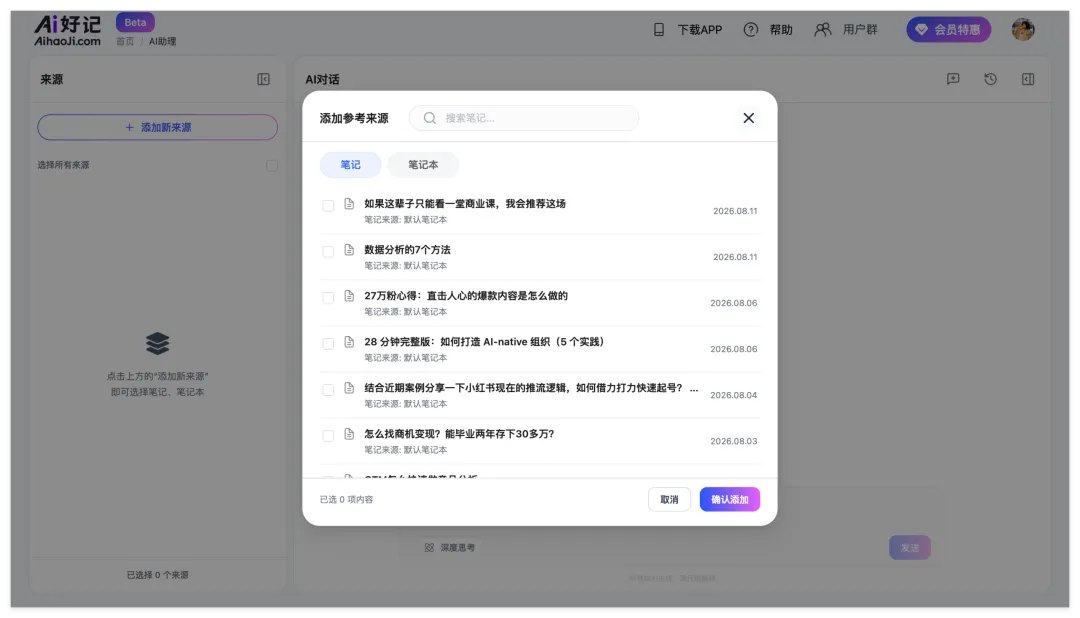The image size is (1080, 618).
Task: Switch to the 笔记本 tab
Action: tap(423, 165)
